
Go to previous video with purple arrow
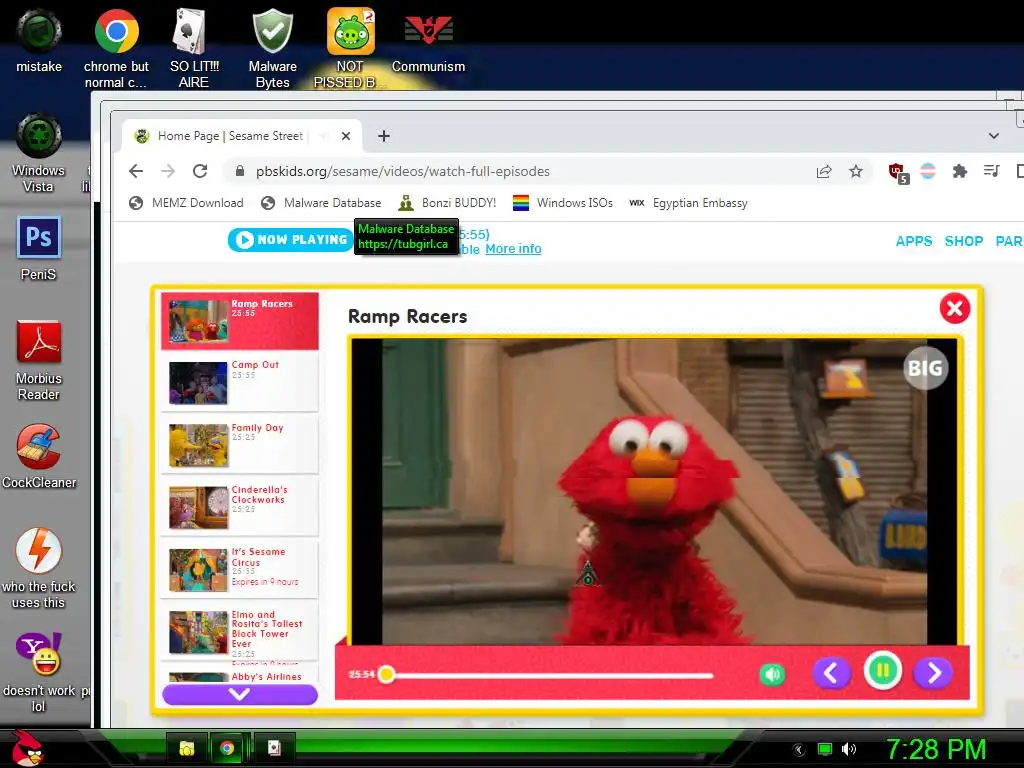[x=831, y=673]
